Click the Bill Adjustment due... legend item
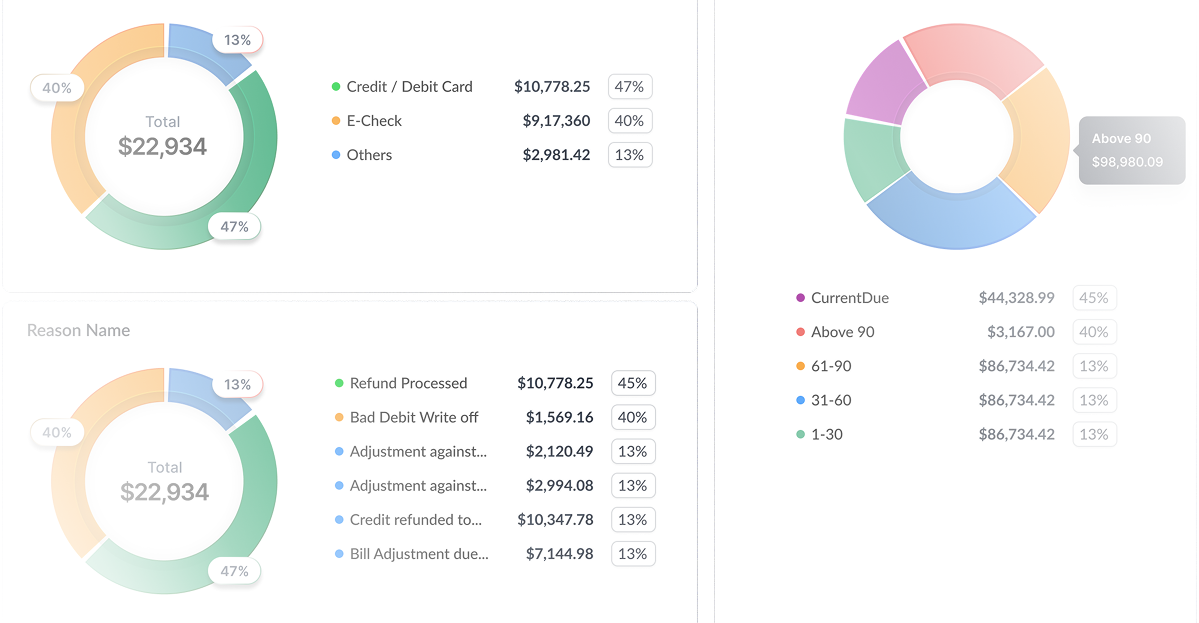The width and height of the screenshot is (1199, 623). (x=418, y=554)
